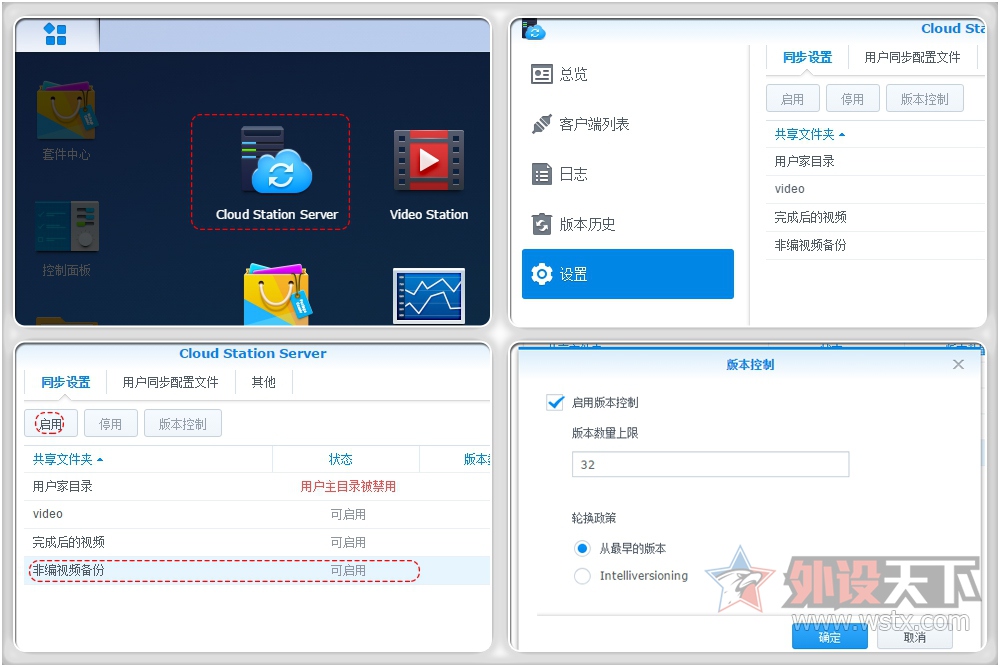Switch to 同步设置 tab in top-right panel

807,57
